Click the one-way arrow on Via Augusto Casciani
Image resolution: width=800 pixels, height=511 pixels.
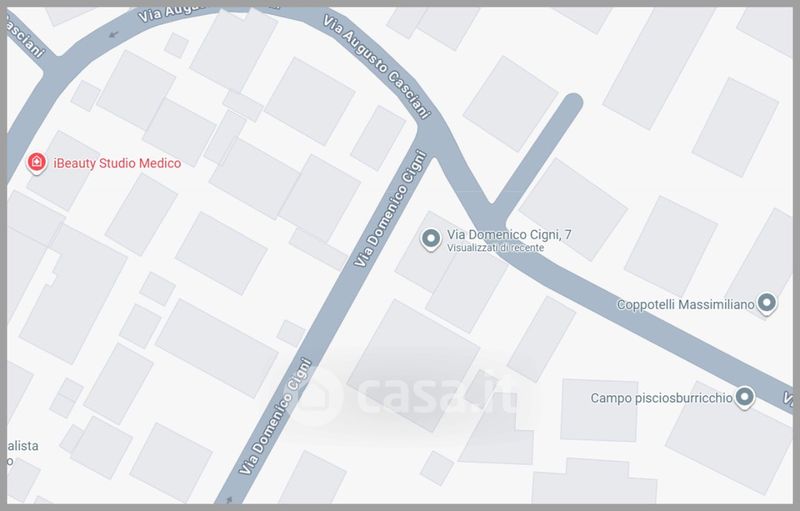tap(114, 35)
